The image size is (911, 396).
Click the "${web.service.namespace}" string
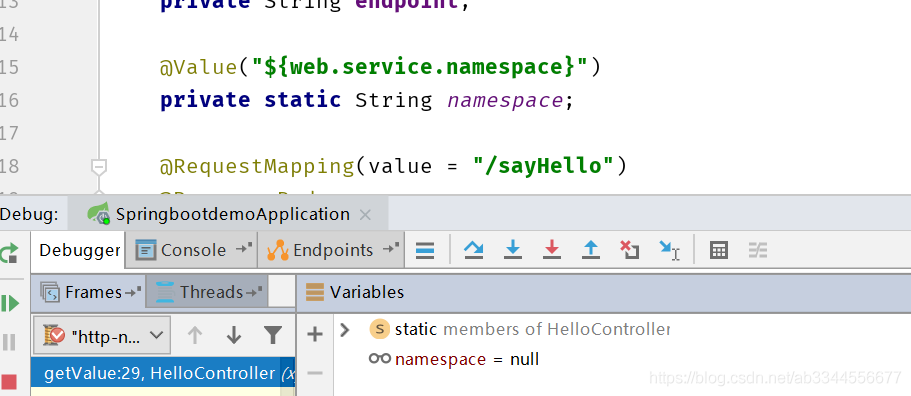point(421,68)
